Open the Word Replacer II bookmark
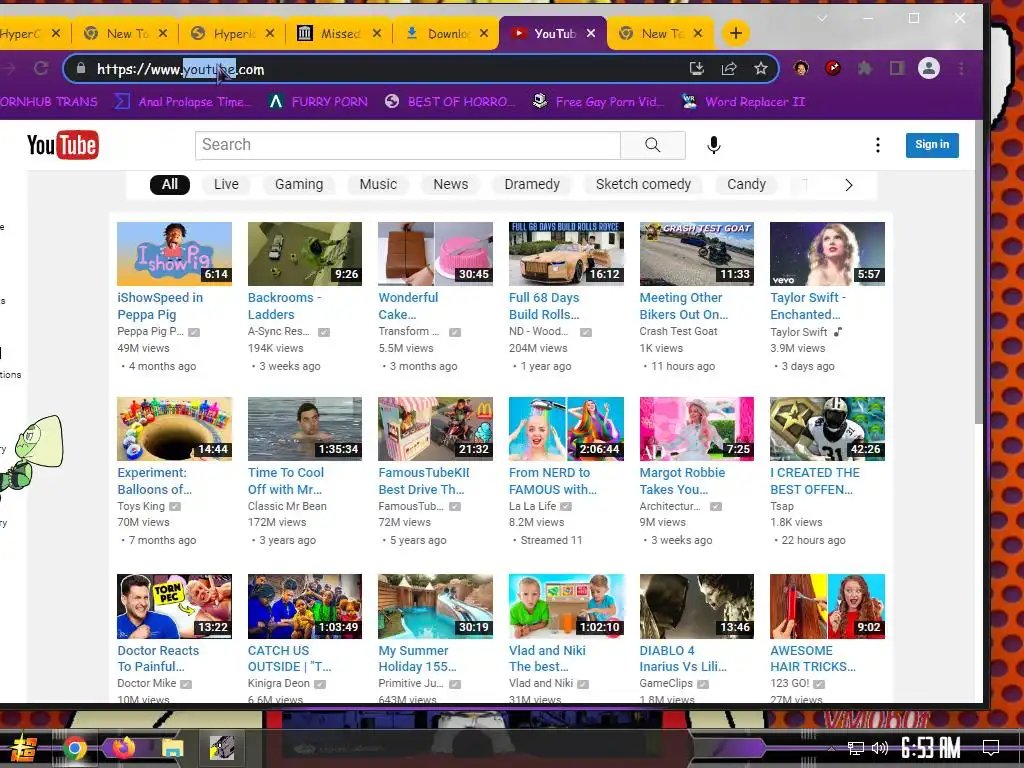 pos(744,102)
